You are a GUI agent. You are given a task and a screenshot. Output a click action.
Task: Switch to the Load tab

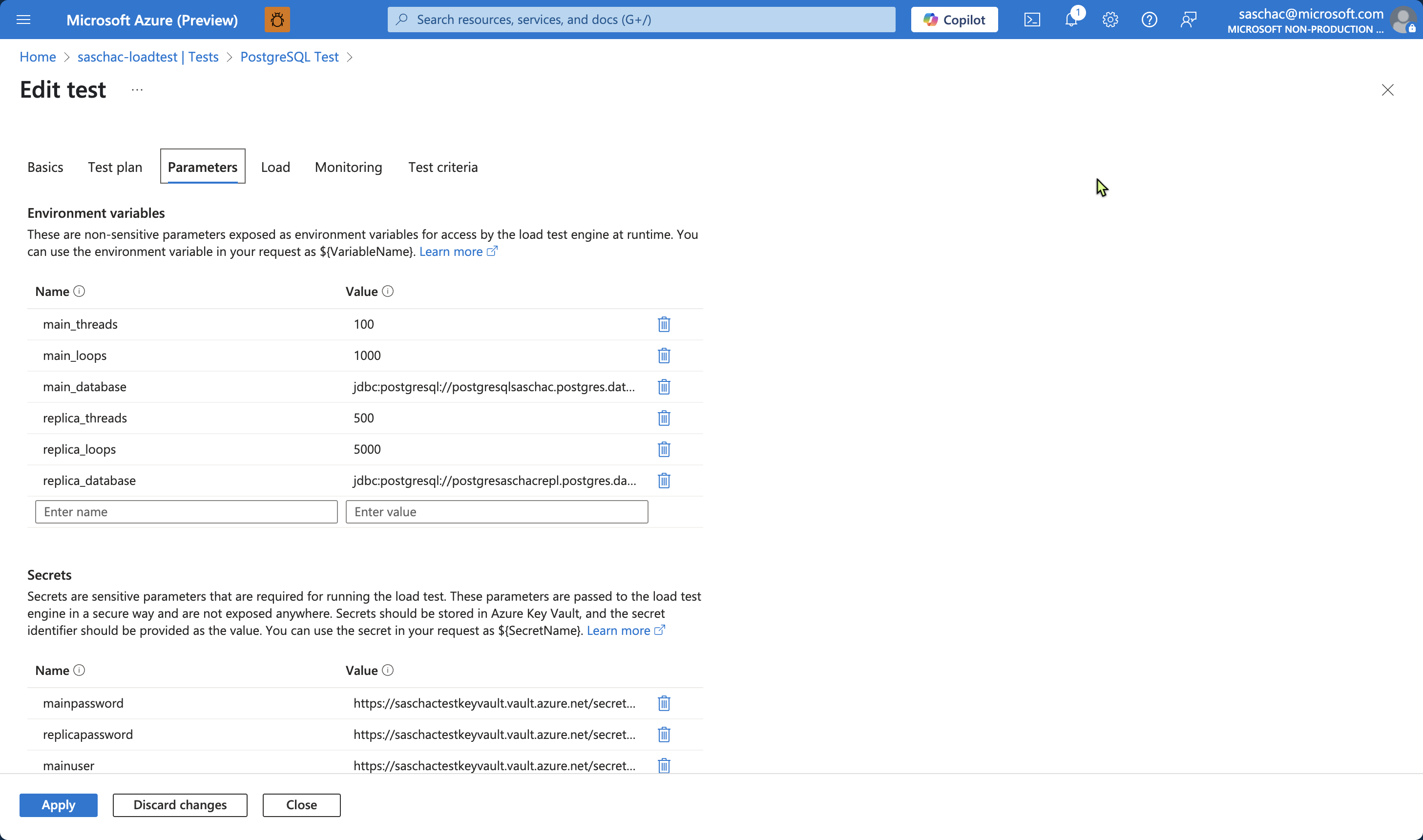pyautogui.click(x=275, y=167)
